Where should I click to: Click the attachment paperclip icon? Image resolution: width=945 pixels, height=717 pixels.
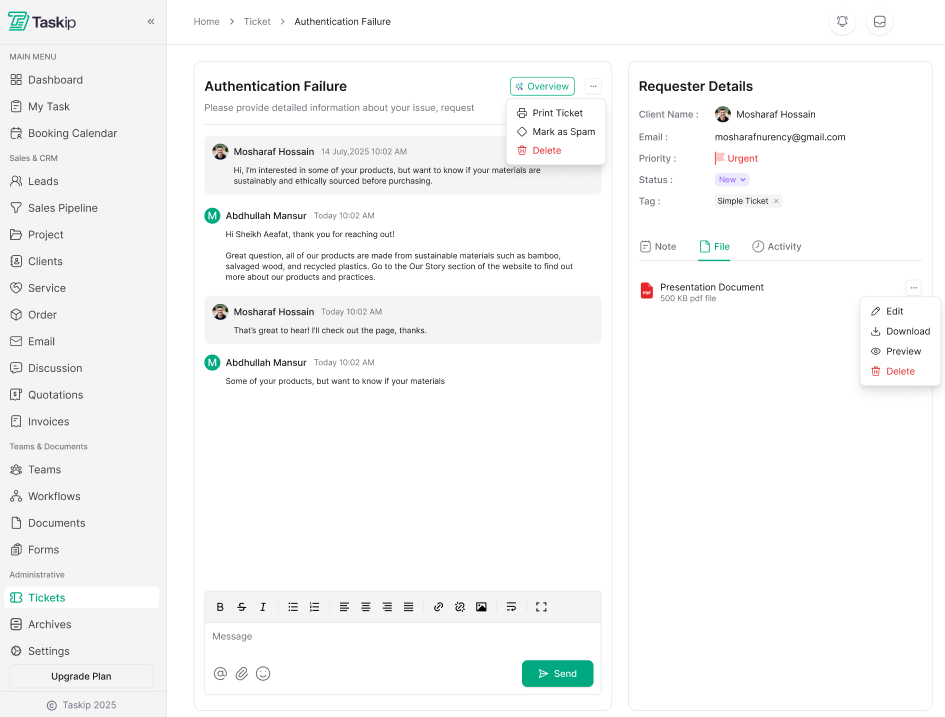242,674
